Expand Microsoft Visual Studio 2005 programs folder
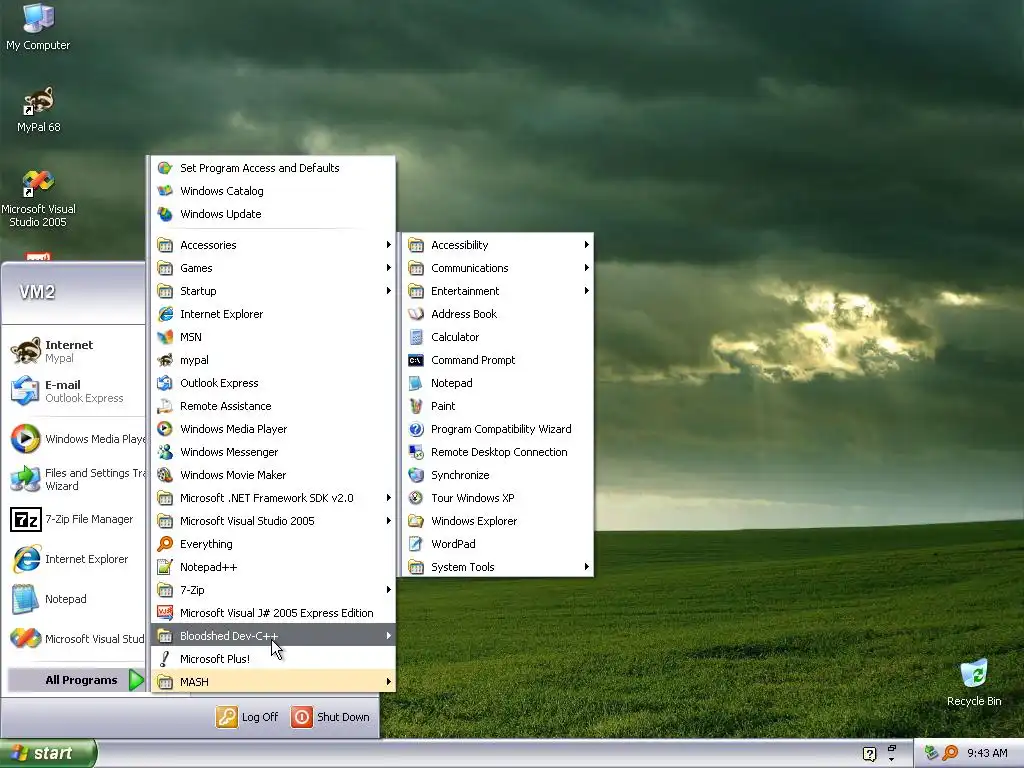 (x=274, y=521)
